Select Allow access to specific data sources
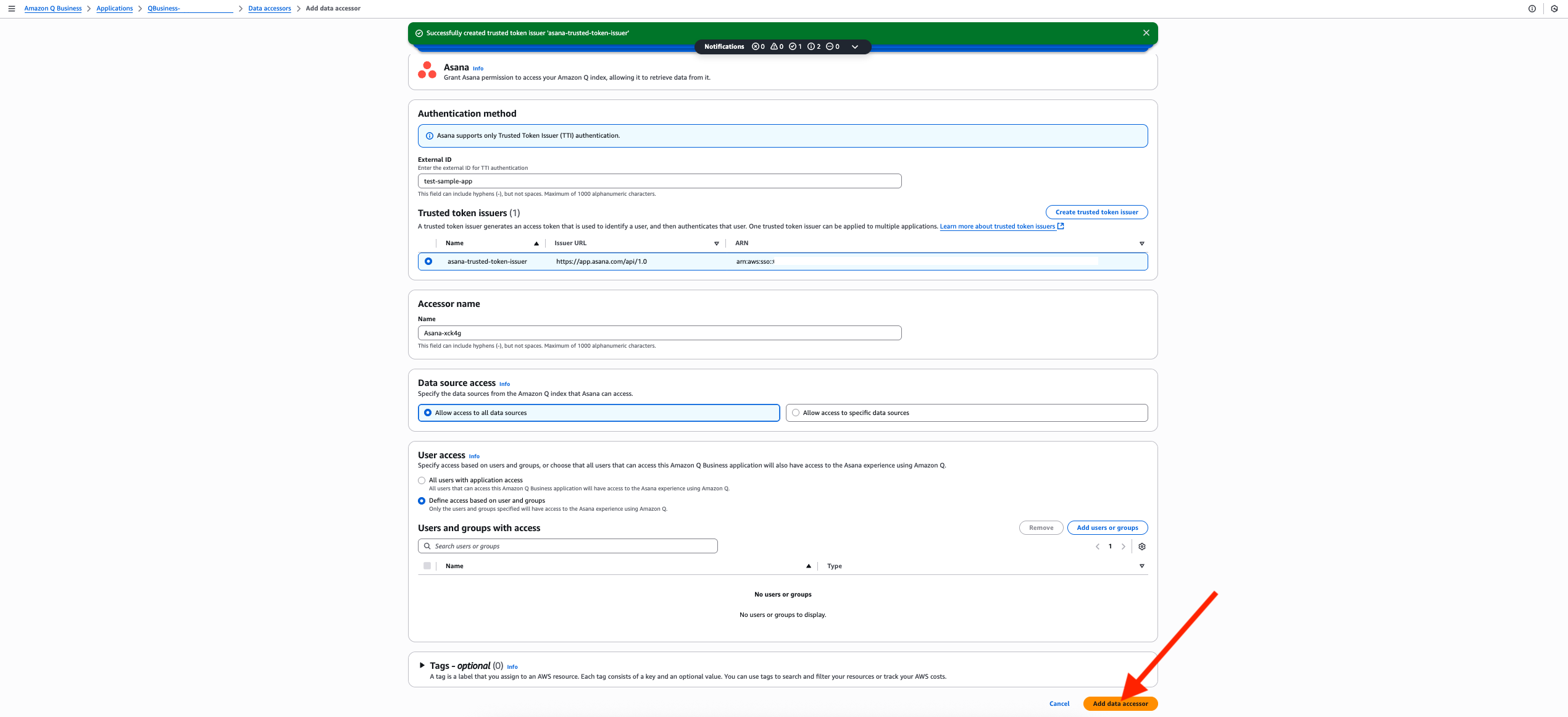This screenshot has width=1568, height=717. [x=796, y=413]
